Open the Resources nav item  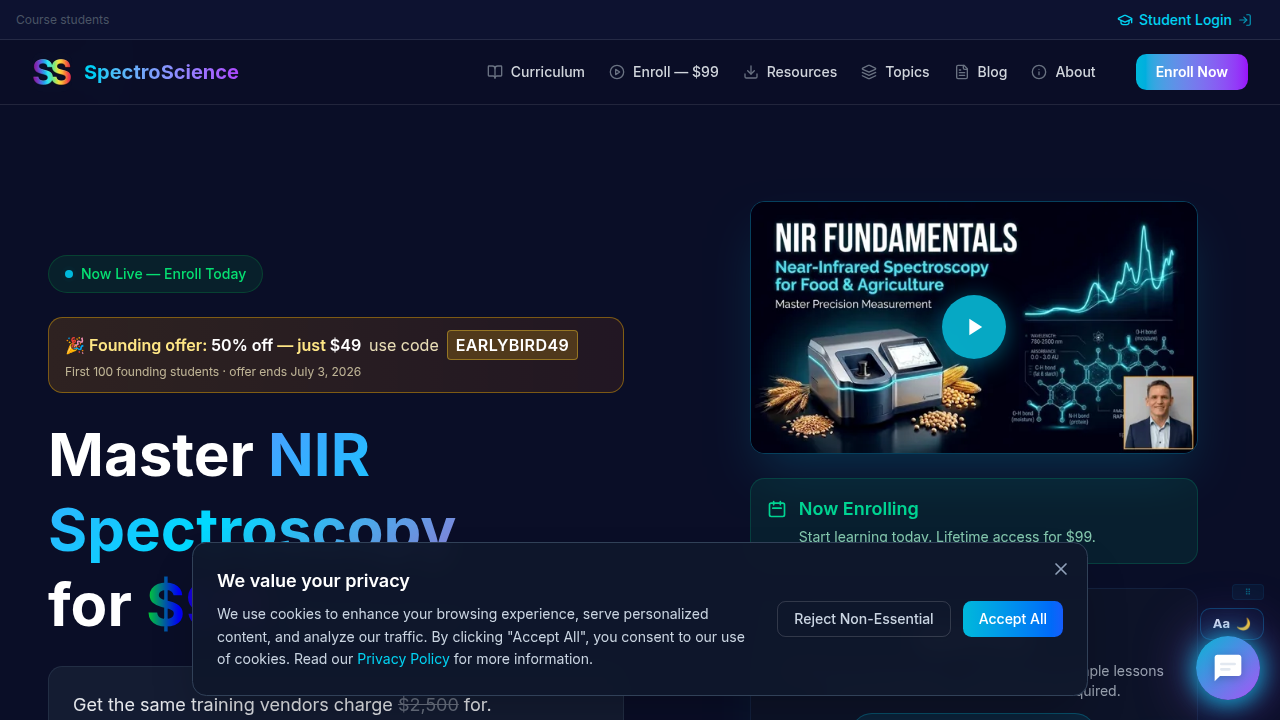(x=790, y=72)
